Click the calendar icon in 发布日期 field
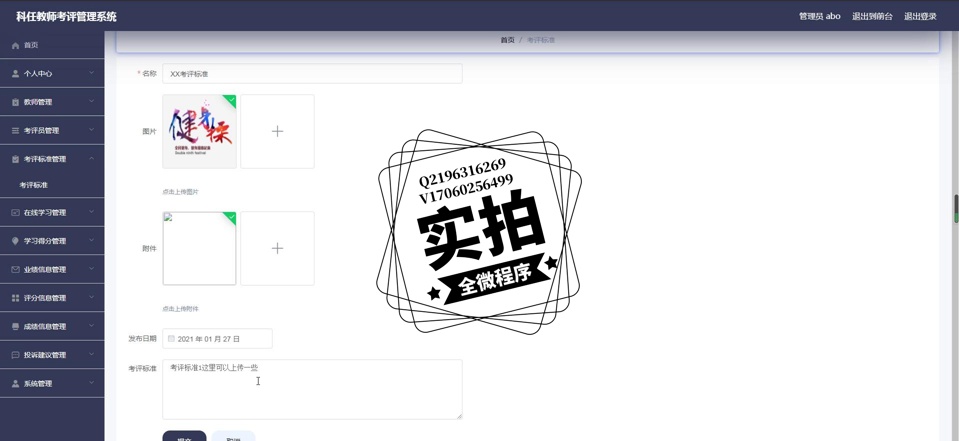 point(171,339)
